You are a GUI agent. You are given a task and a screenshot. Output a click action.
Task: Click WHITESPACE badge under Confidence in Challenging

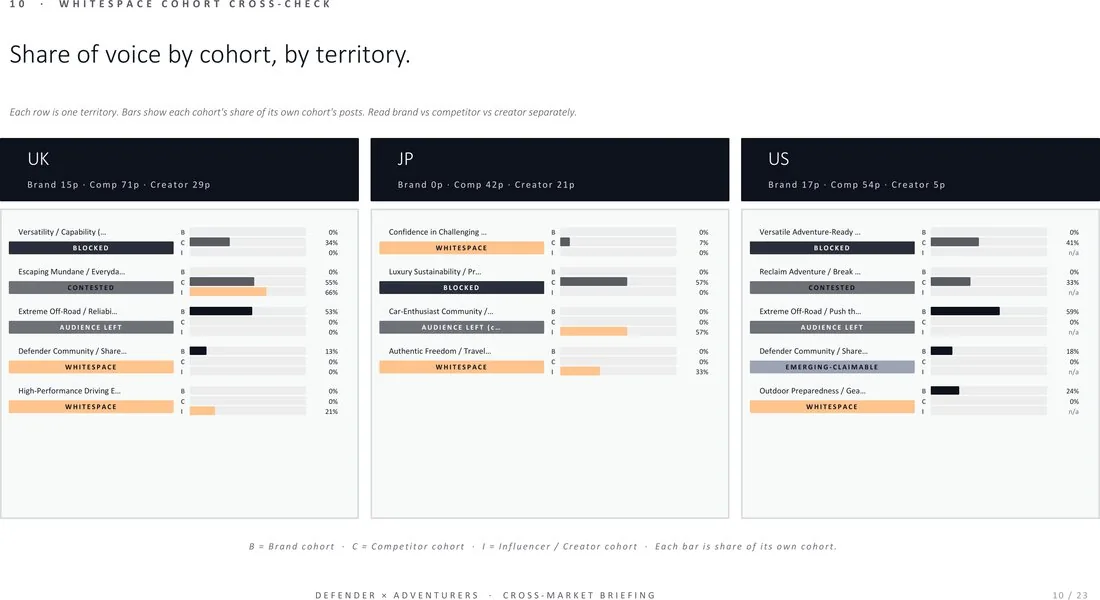coord(462,248)
